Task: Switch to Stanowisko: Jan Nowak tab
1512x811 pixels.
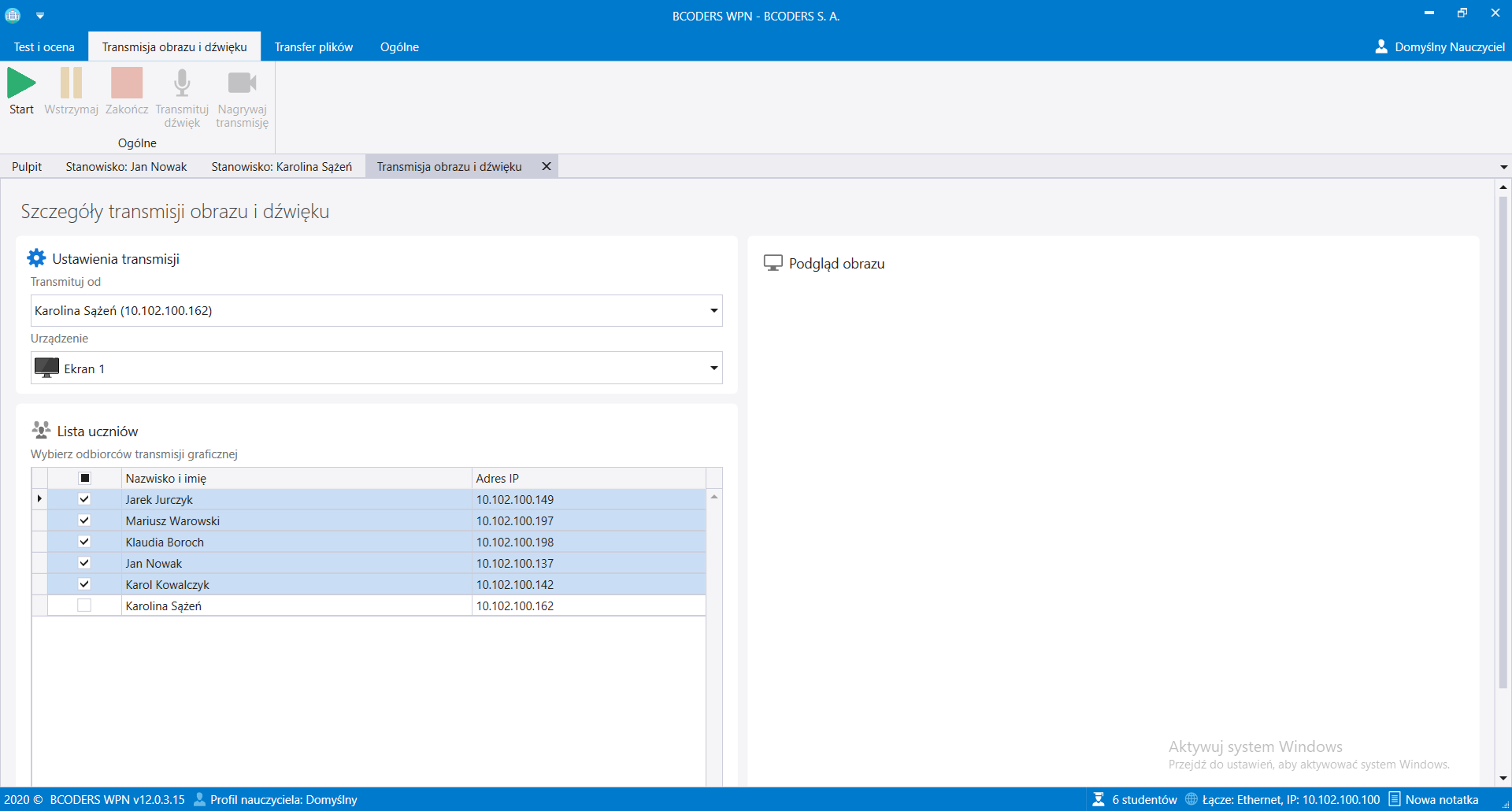Action: coord(126,166)
